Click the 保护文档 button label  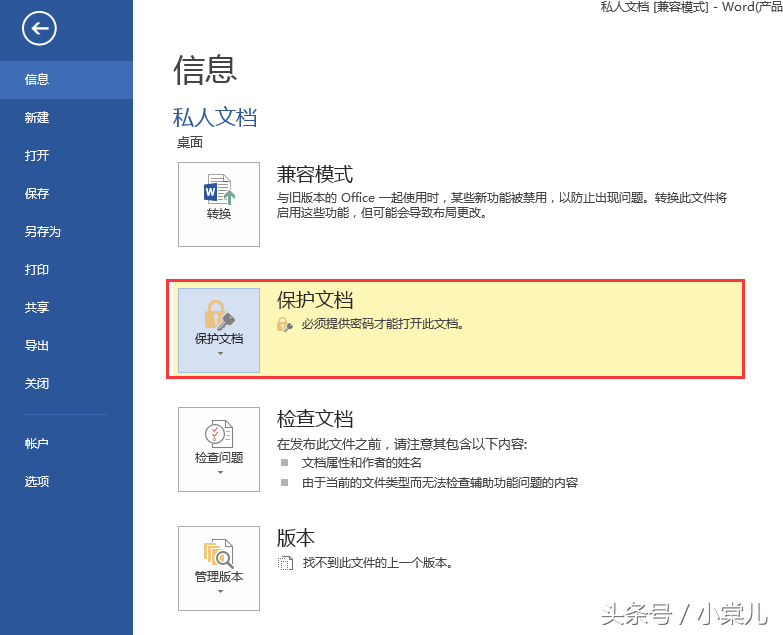(x=219, y=339)
